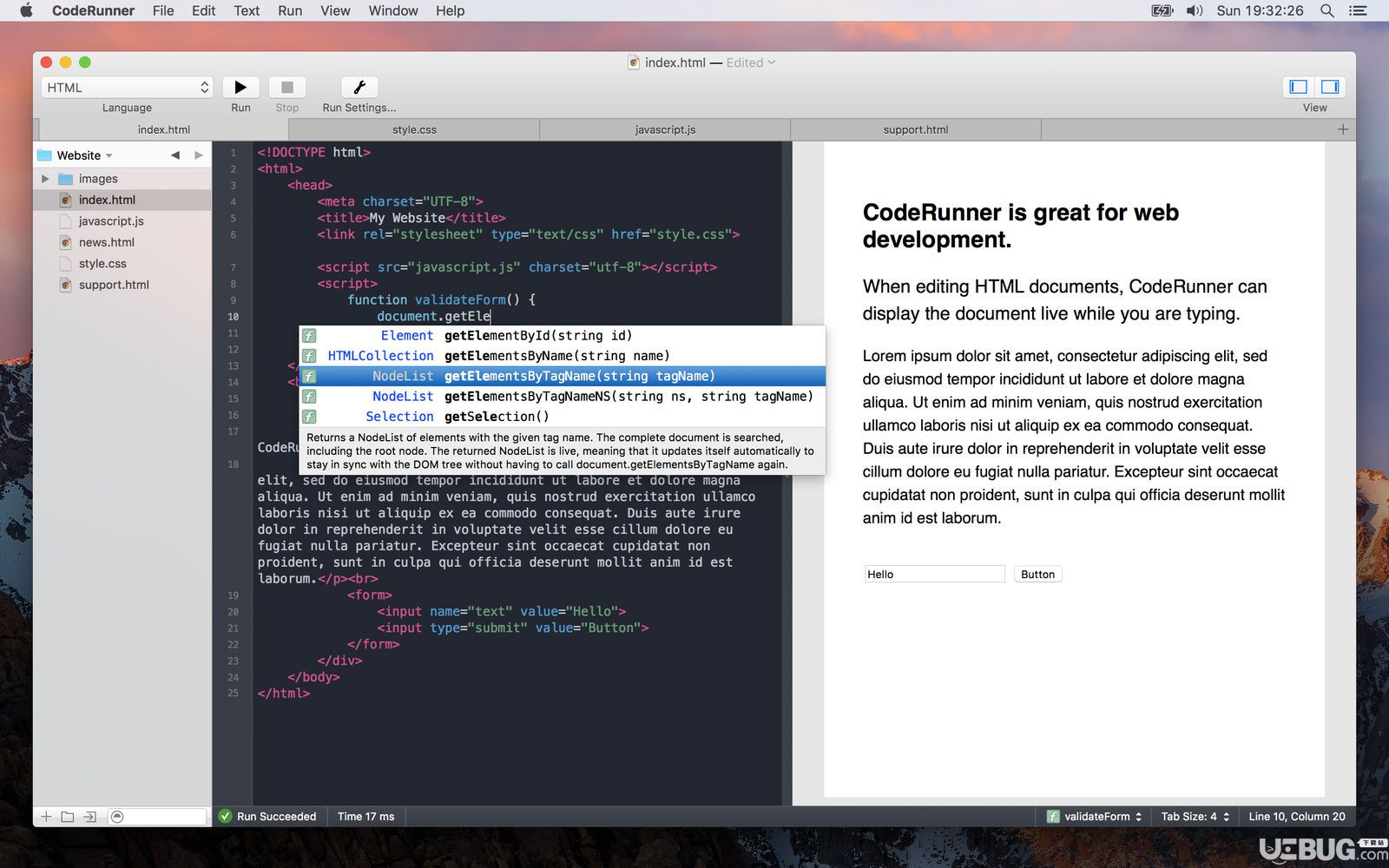Choose getElementsByName autocomplete suggestion
The image size is (1389, 868).
pos(562,356)
